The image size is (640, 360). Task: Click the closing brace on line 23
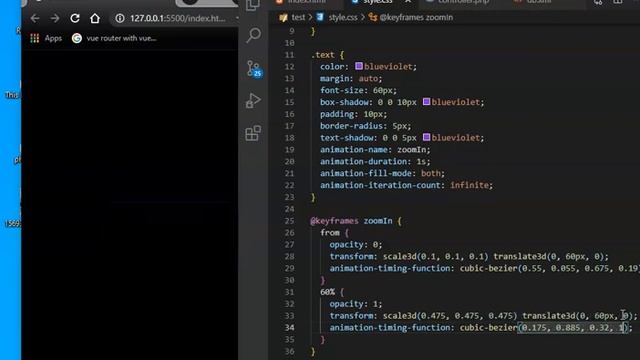[x=313, y=197]
